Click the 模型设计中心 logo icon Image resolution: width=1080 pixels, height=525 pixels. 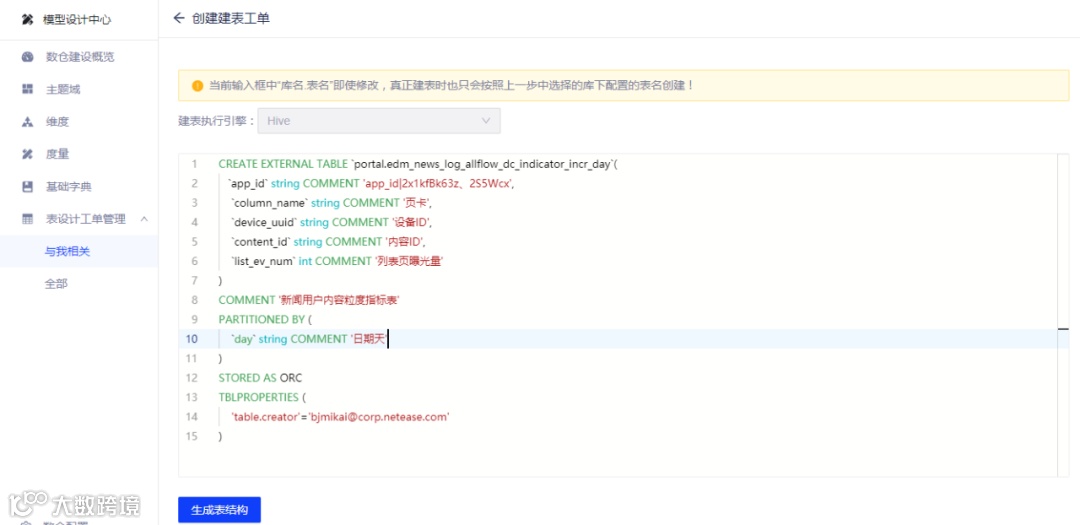pyautogui.click(x=28, y=20)
